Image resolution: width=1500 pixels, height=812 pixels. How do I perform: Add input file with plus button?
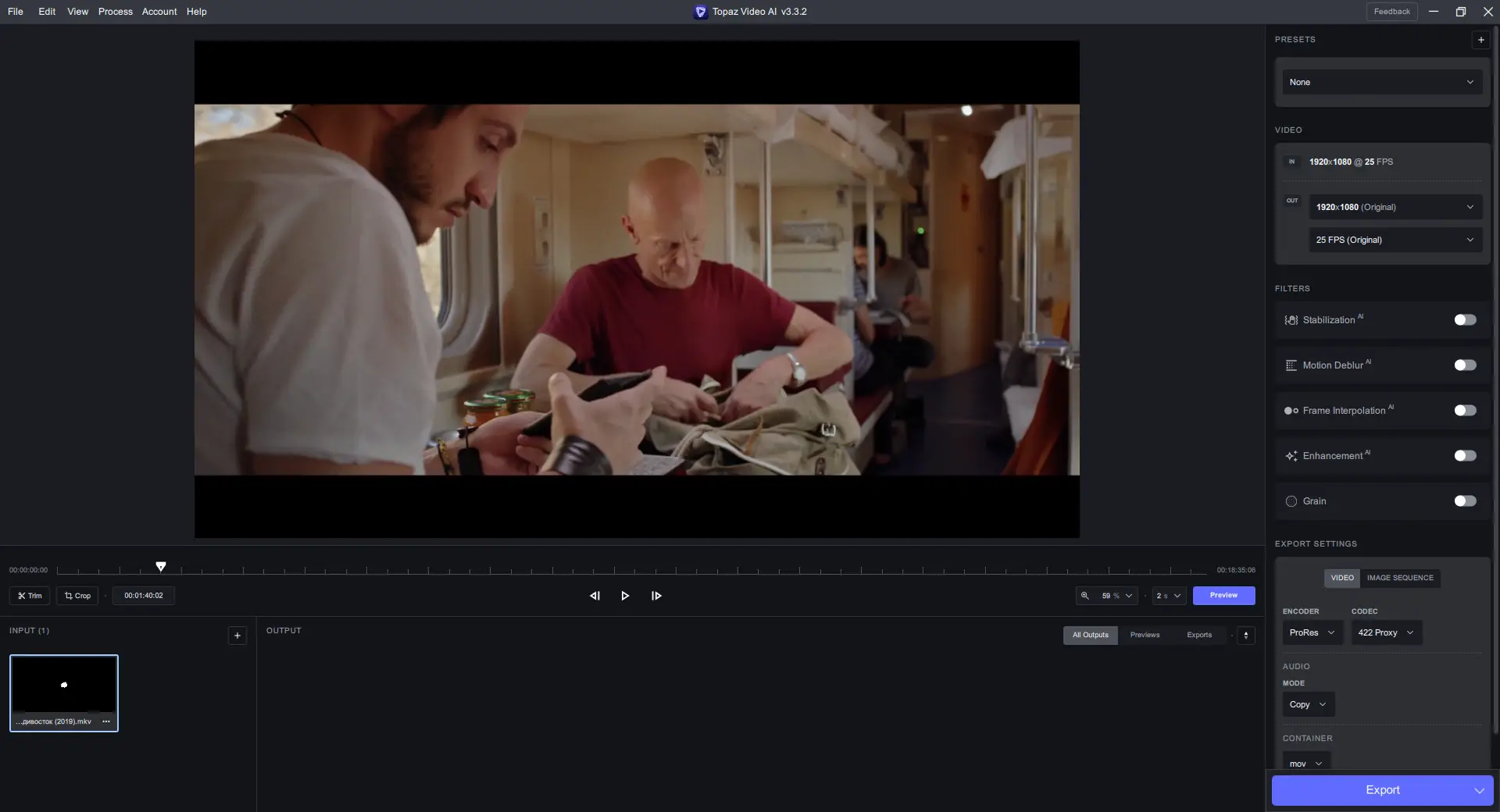237,636
